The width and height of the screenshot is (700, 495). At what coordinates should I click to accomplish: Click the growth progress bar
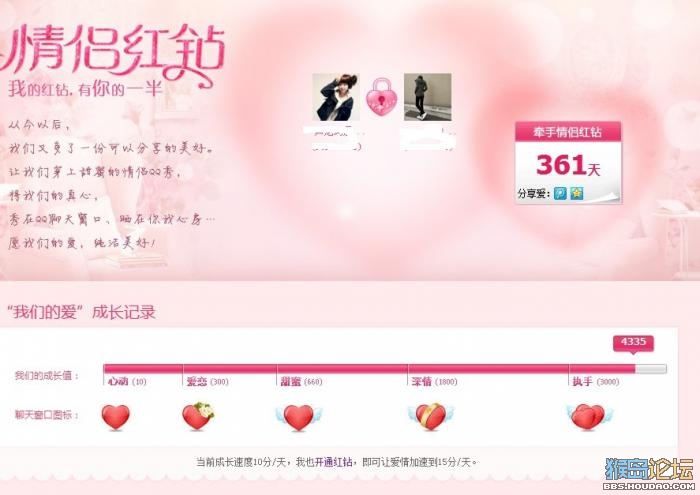[385, 369]
